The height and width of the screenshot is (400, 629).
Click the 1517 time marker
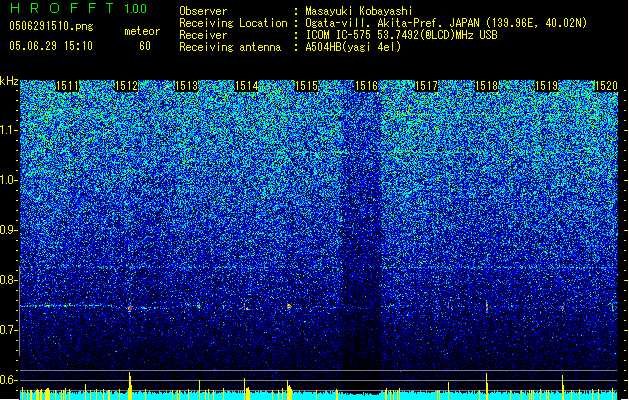pos(426,86)
